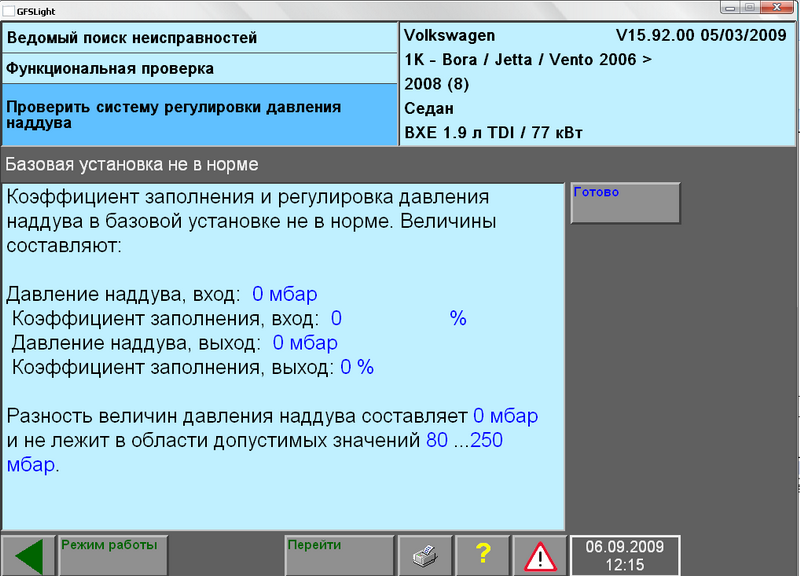This screenshot has height=576, width=800.
Task: Click the printer icon button
Action: click(x=425, y=556)
